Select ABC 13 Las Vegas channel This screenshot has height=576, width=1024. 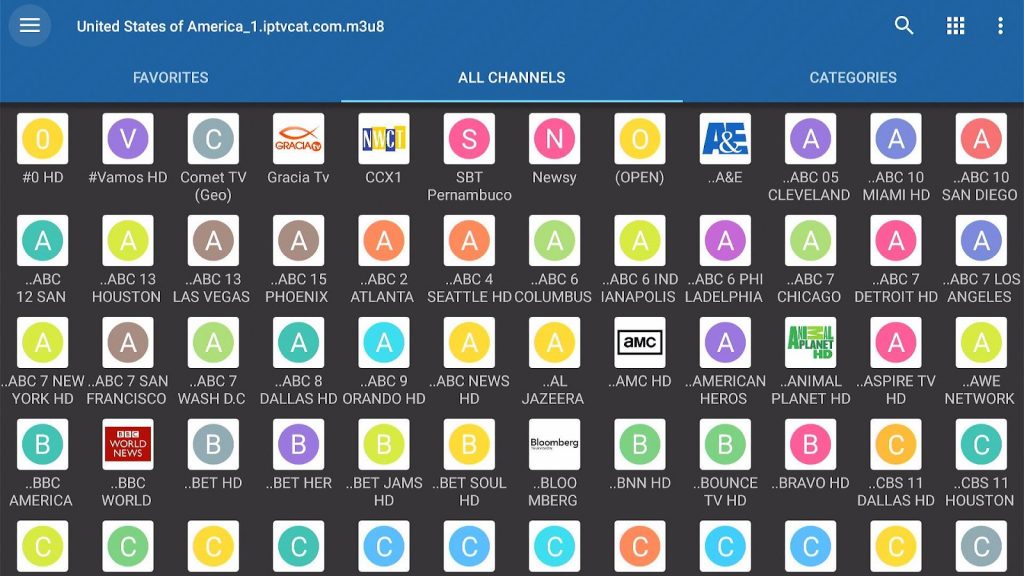click(214, 241)
